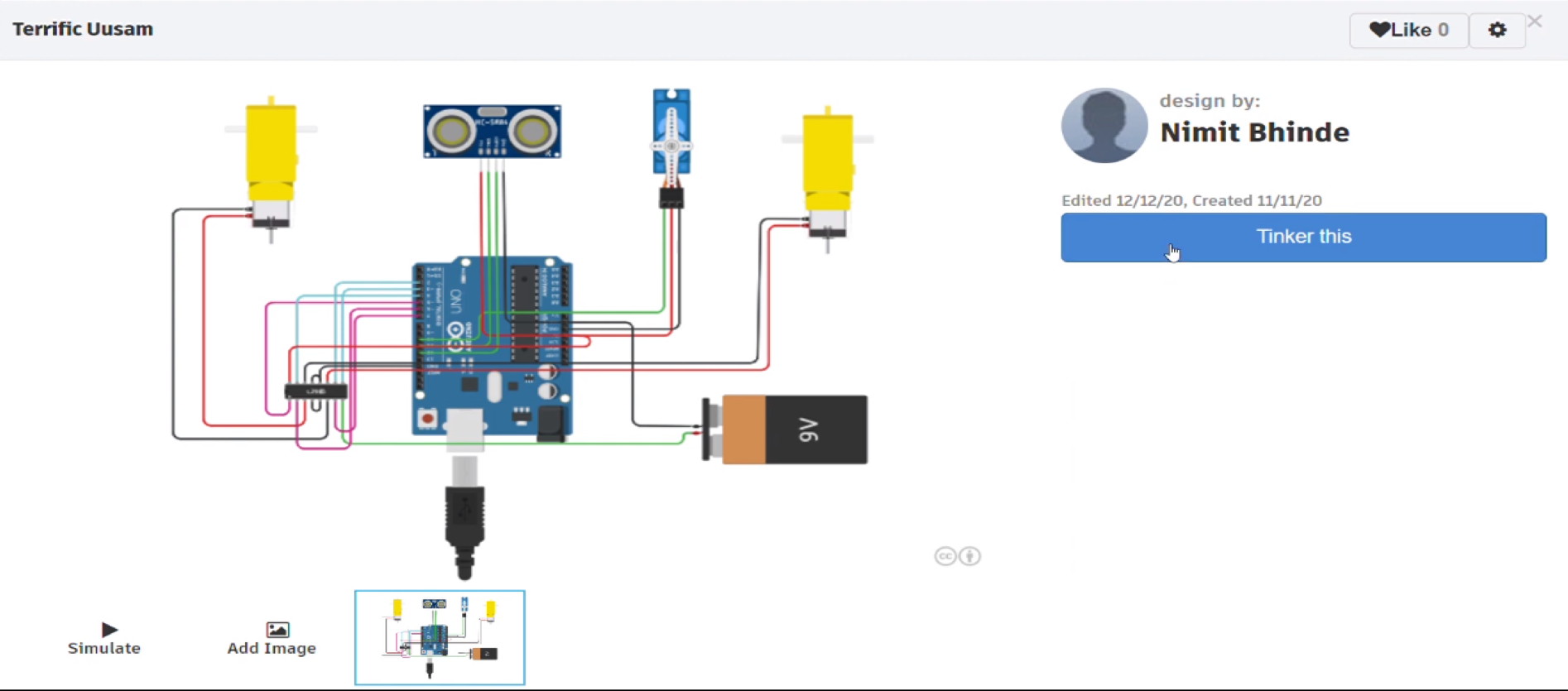Select the blue micro servo motor

pos(671,132)
